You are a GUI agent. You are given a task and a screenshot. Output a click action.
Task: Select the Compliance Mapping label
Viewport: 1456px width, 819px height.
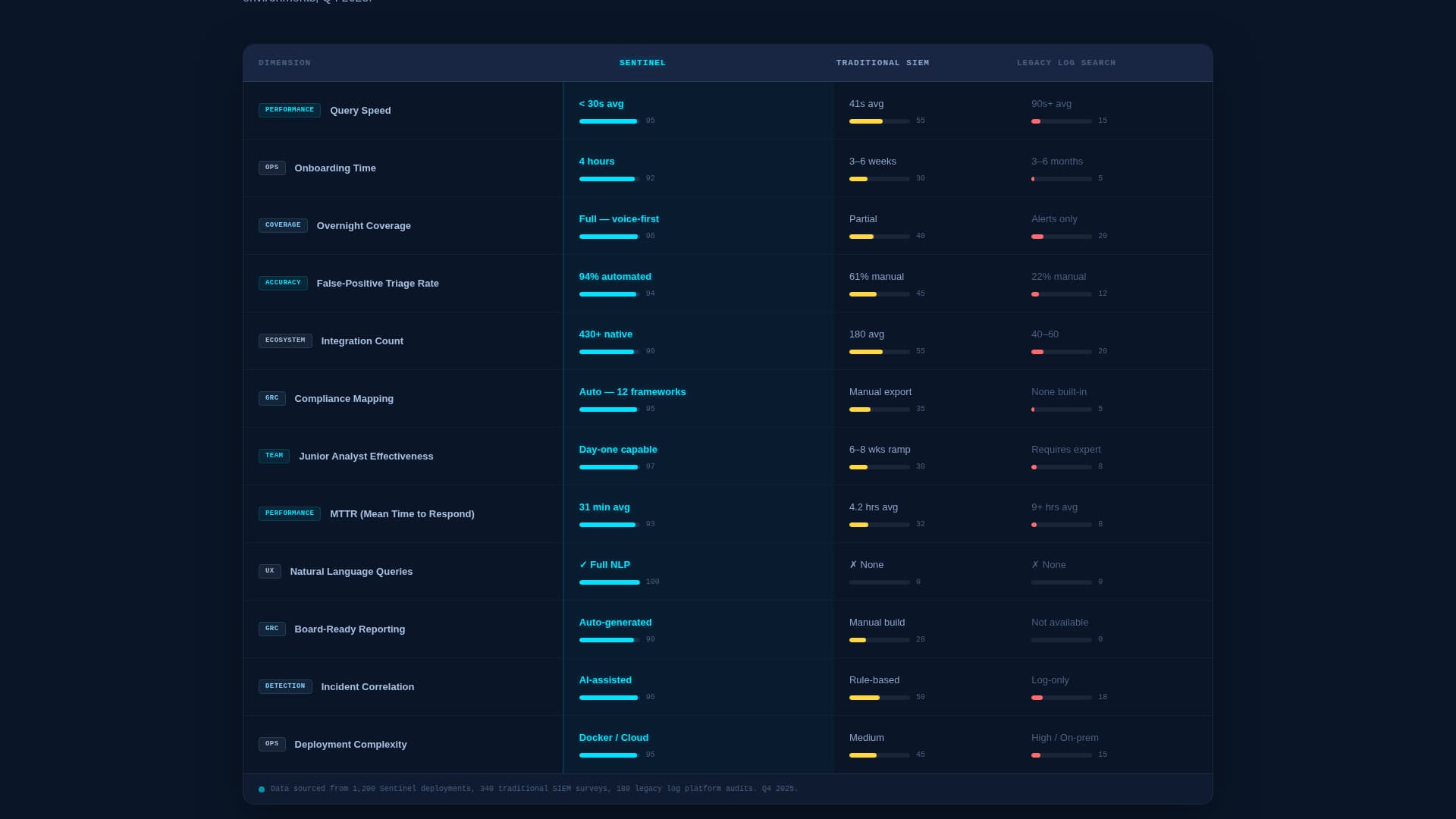[x=344, y=399]
